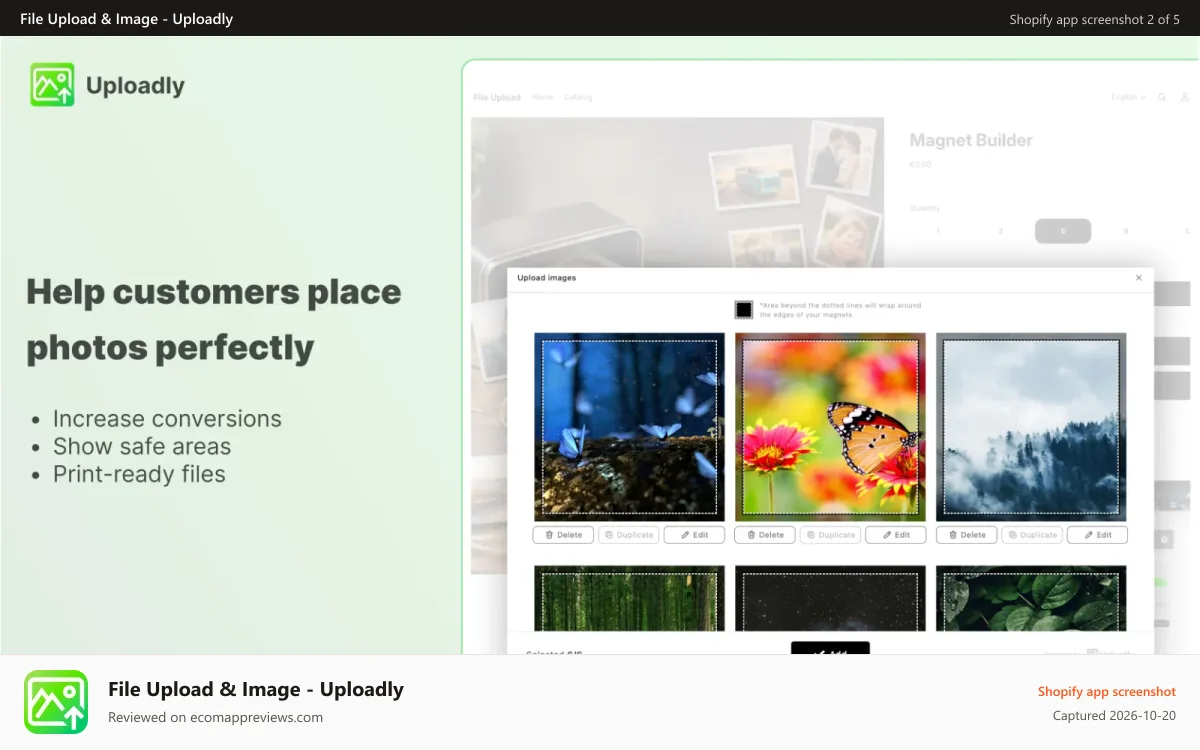Duplicate the misty forest image
The image size is (1200, 750).
click(x=1033, y=535)
